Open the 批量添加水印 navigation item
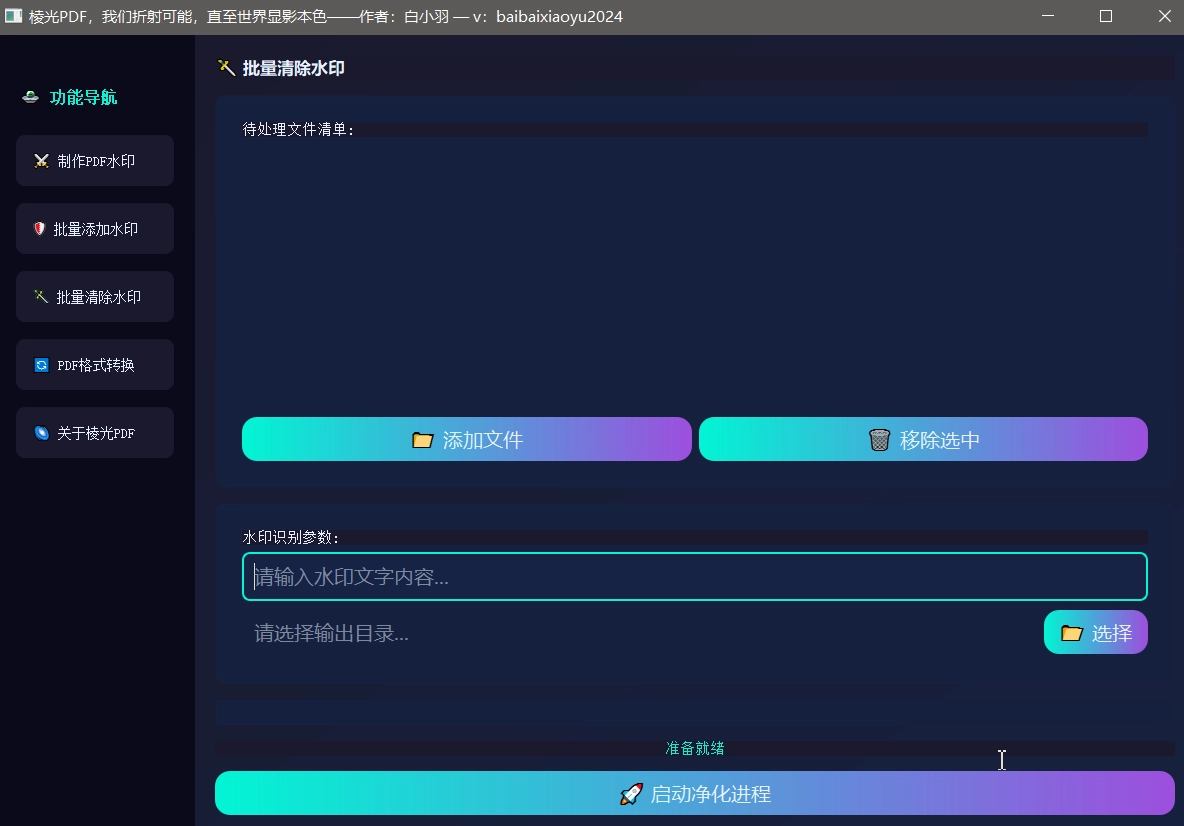 pyautogui.click(x=95, y=229)
